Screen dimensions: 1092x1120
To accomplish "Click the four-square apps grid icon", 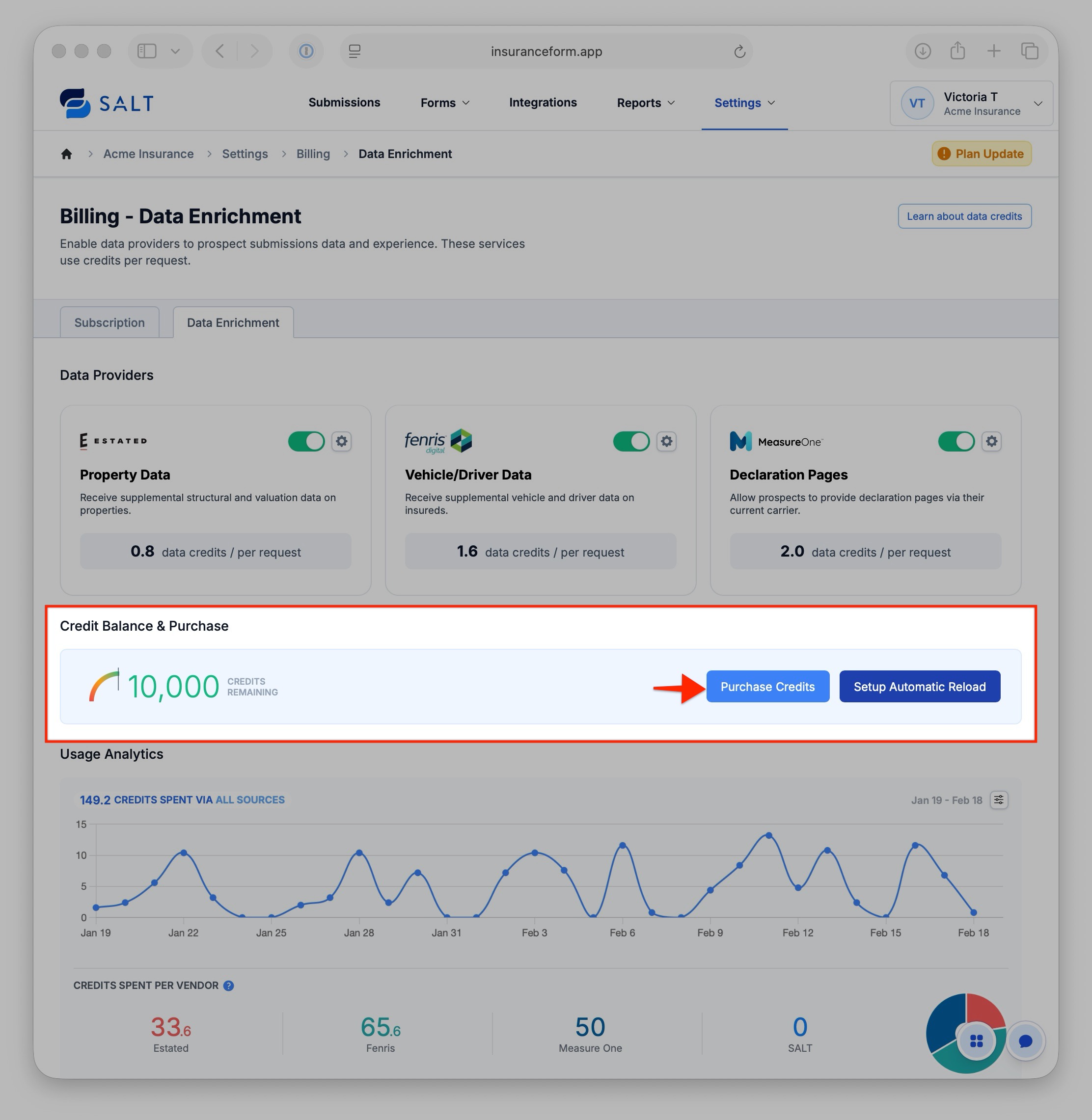I will pyautogui.click(x=976, y=1041).
